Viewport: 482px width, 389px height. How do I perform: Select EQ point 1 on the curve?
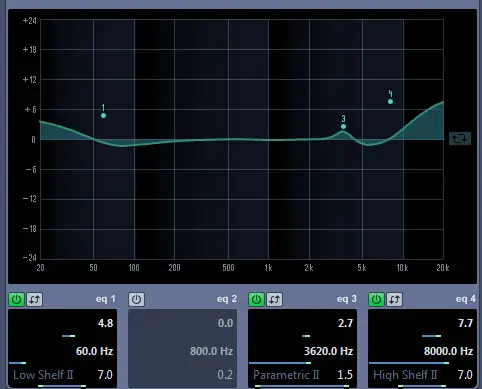(x=103, y=115)
